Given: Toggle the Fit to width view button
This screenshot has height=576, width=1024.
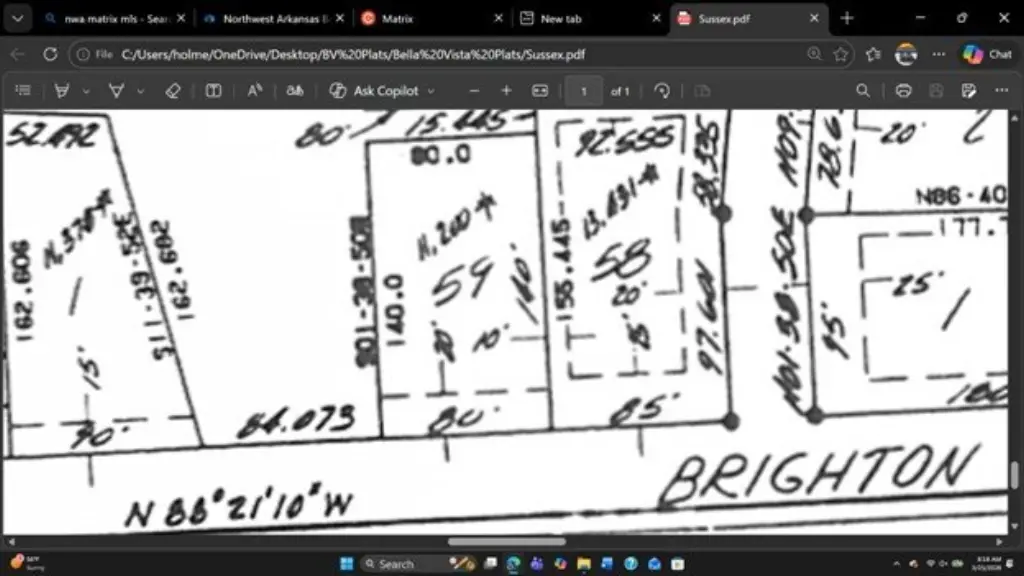Looking at the screenshot, I should 540,91.
